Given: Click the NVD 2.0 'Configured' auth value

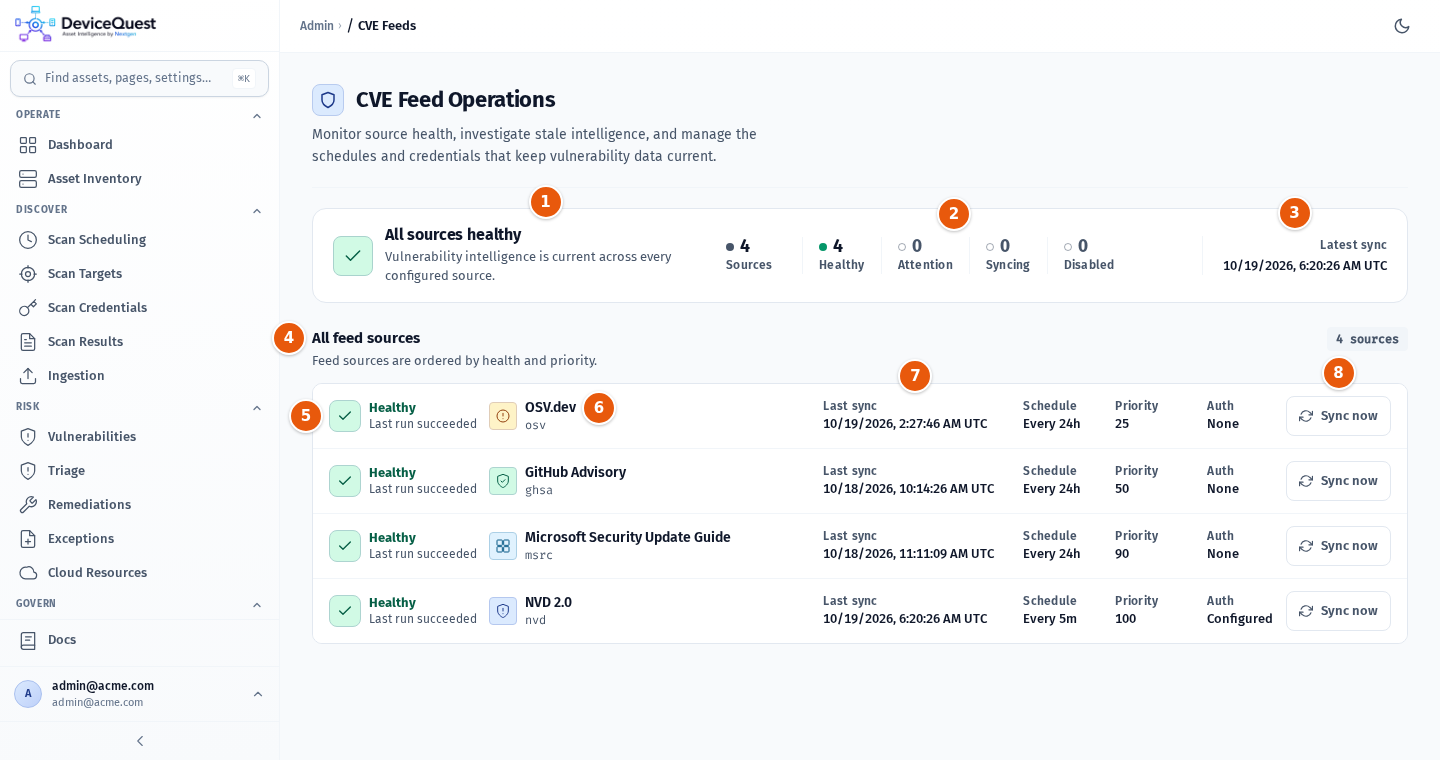Looking at the screenshot, I should tap(1240, 619).
